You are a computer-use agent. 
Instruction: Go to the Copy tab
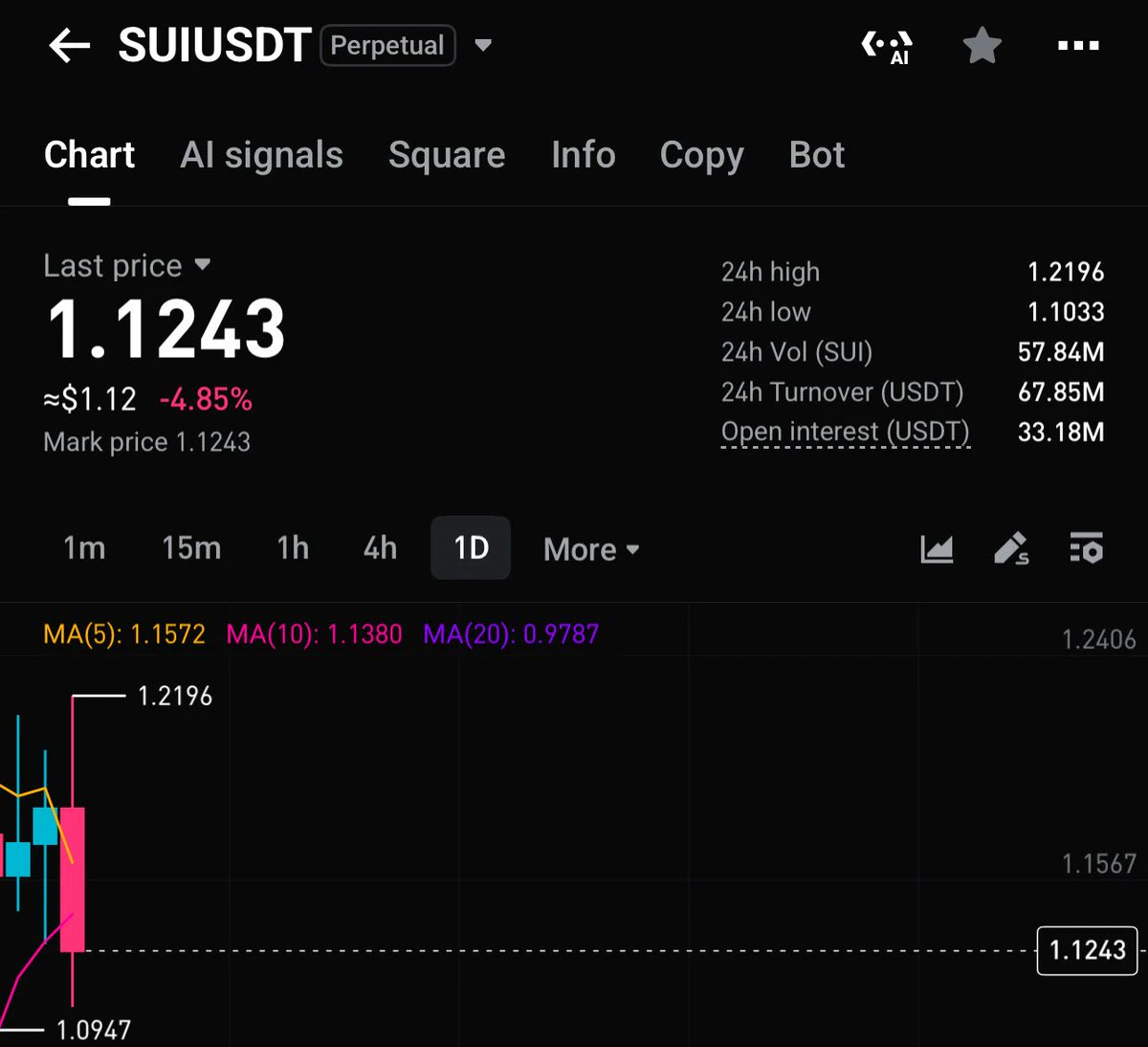(x=701, y=156)
